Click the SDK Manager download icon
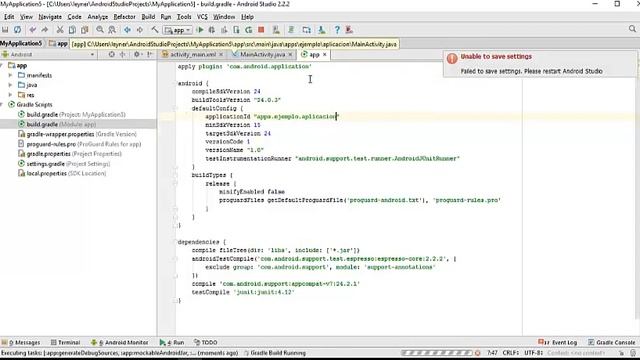Screen dimensions: 640x360 pos(322,30)
